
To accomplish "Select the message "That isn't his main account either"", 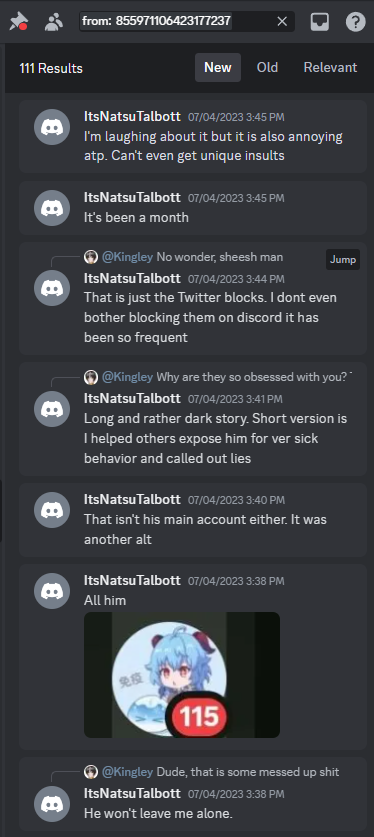I will [193, 520].
